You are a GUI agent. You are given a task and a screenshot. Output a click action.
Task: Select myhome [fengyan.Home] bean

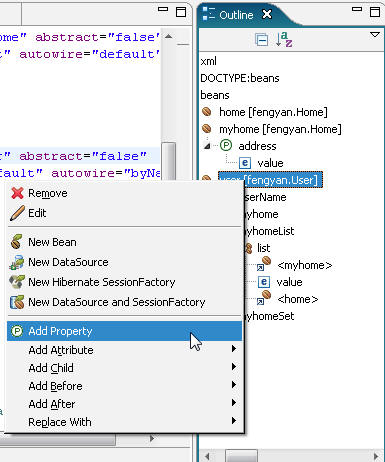280,129
